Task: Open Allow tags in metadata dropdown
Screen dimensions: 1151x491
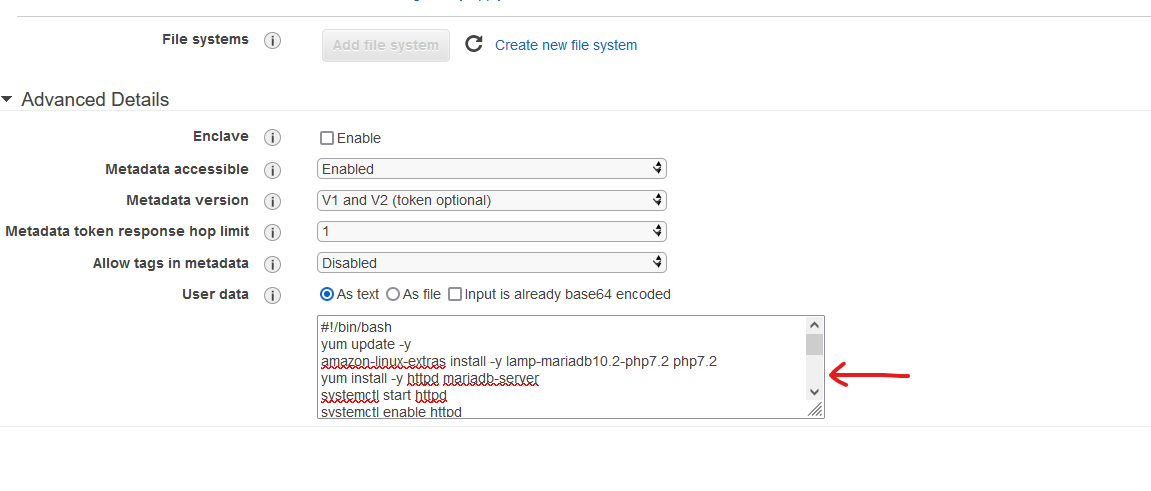Action: pos(491,263)
